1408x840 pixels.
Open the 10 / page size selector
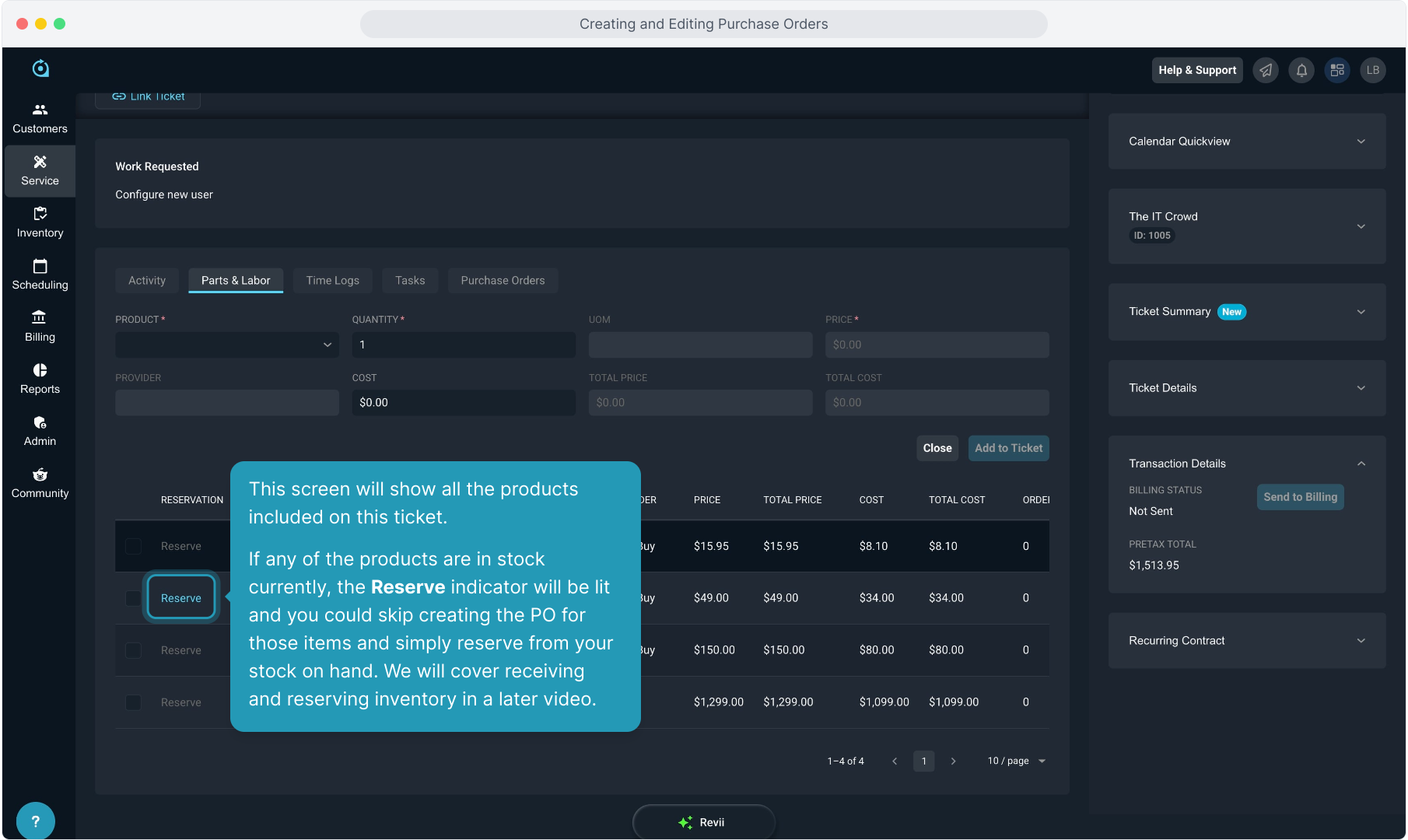[1017, 761]
